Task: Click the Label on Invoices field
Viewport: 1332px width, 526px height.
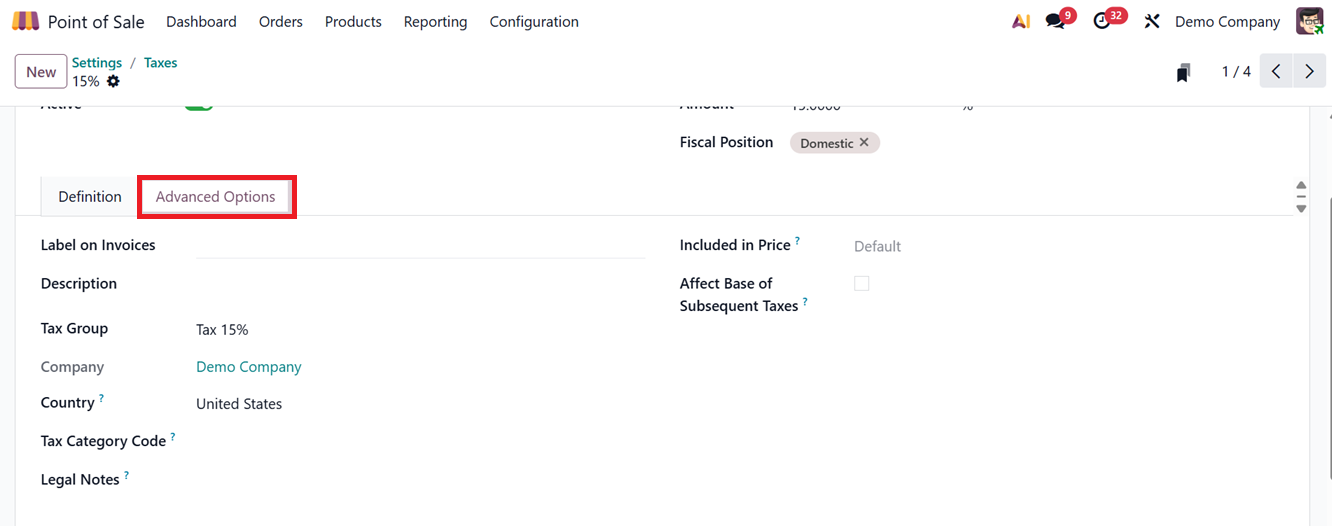Action: [x=420, y=246]
